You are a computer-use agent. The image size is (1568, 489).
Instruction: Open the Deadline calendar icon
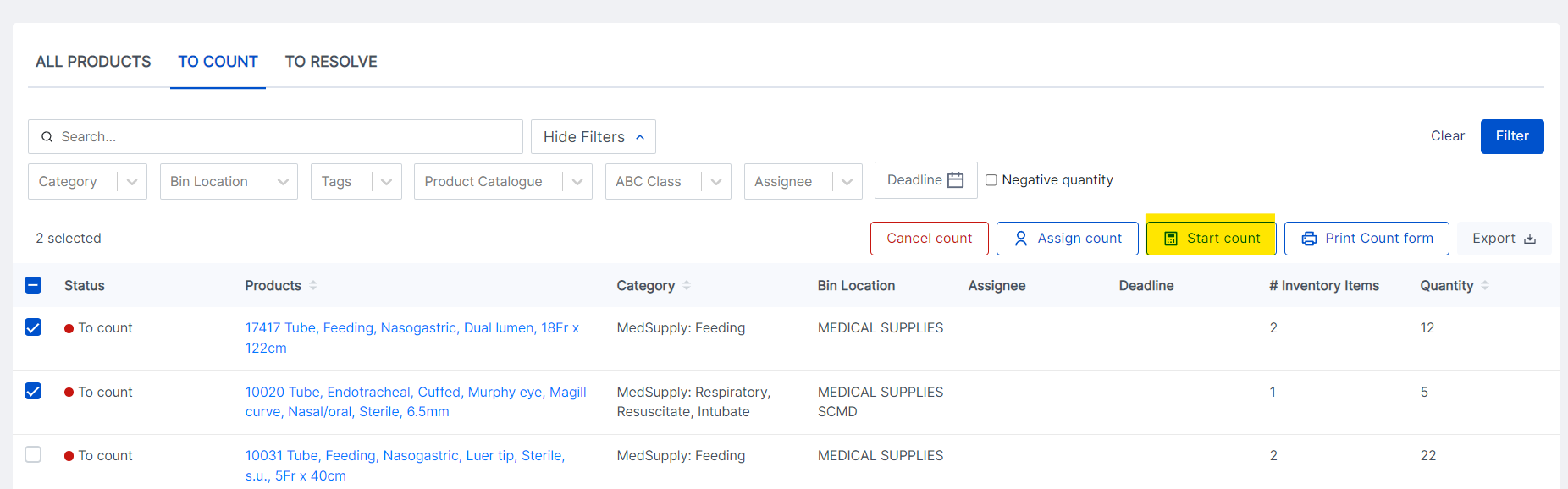coord(956,180)
